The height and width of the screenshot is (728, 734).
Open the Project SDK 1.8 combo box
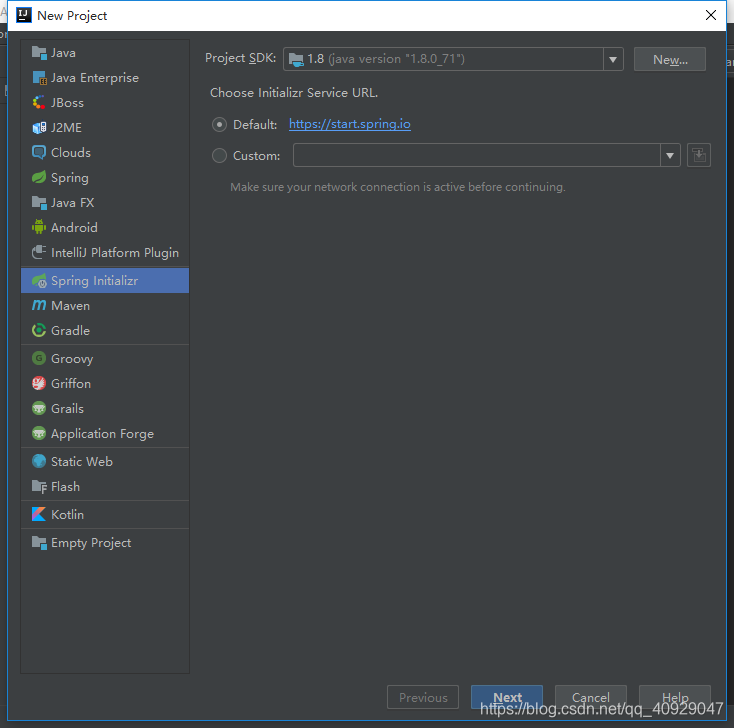point(453,59)
